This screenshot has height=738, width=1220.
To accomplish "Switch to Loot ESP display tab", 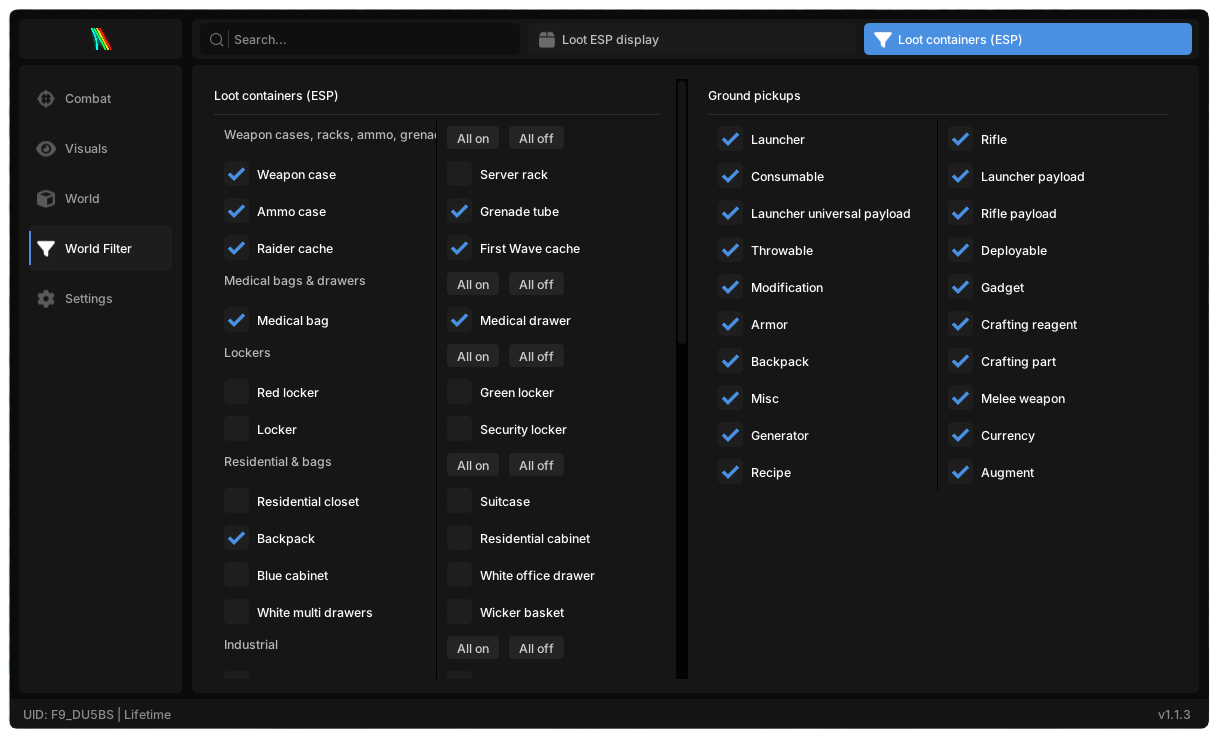I will [x=692, y=39].
